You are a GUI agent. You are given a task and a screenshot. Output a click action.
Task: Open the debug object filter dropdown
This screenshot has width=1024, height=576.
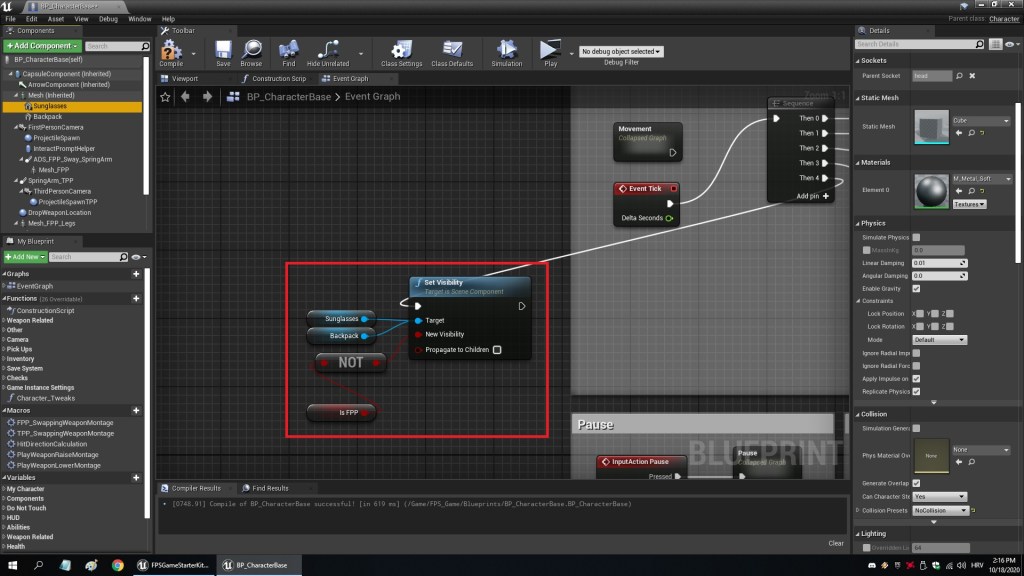(x=620, y=51)
